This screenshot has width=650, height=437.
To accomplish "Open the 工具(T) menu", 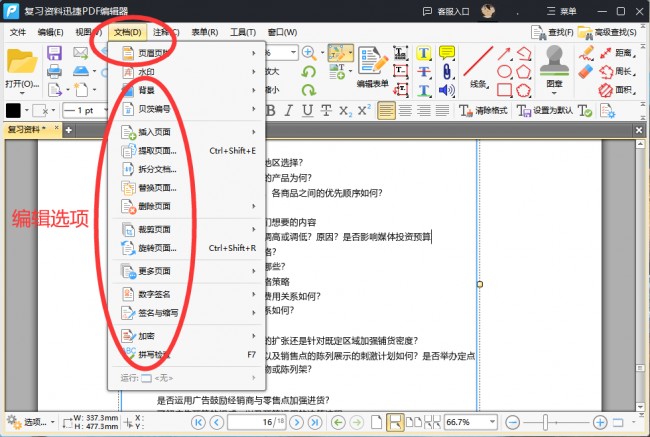I will (x=243, y=32).
